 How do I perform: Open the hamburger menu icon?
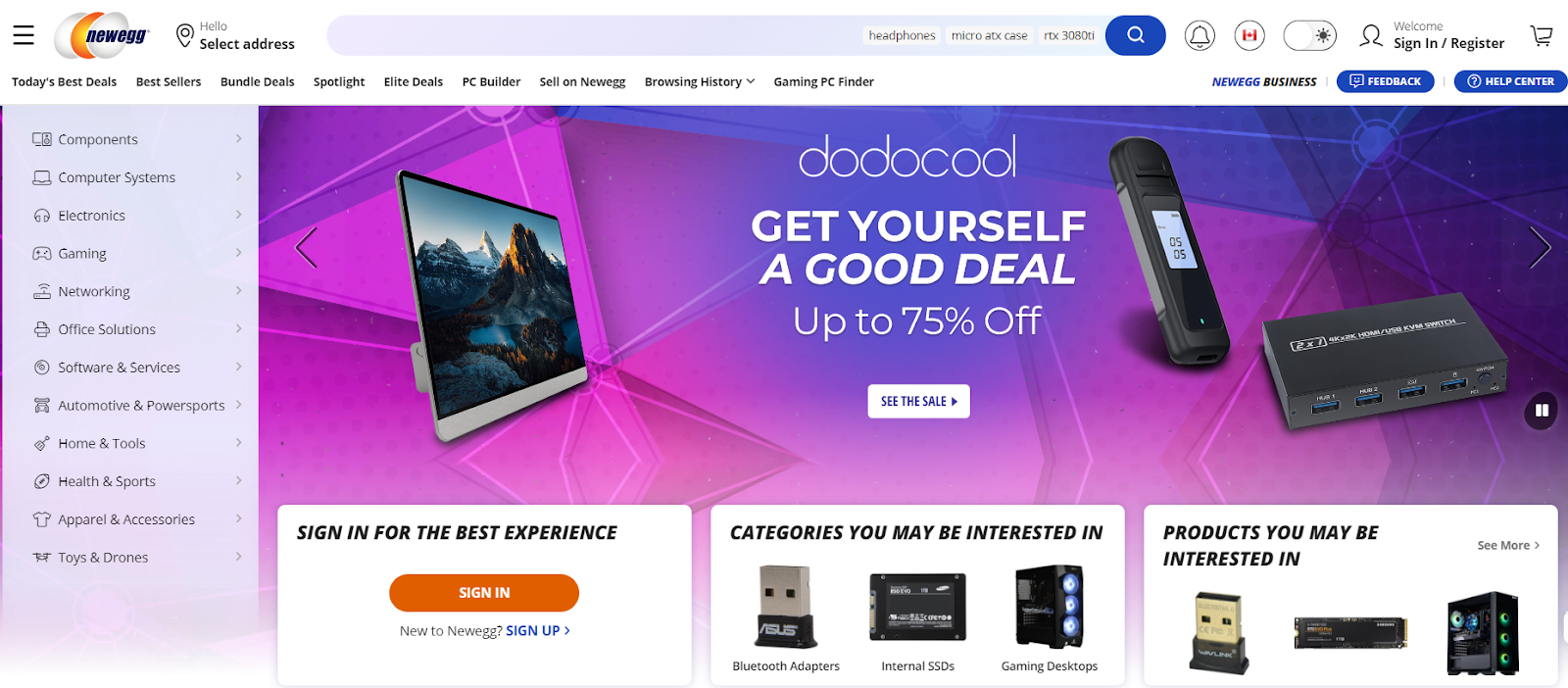[24, 36]
